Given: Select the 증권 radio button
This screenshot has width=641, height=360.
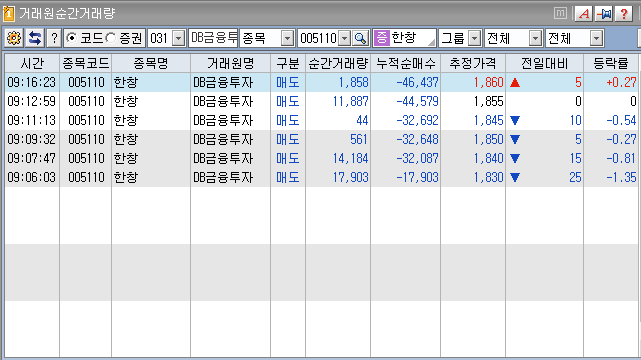Looking at the screenshot, I should pyautogui.click(x=111, y=38).
